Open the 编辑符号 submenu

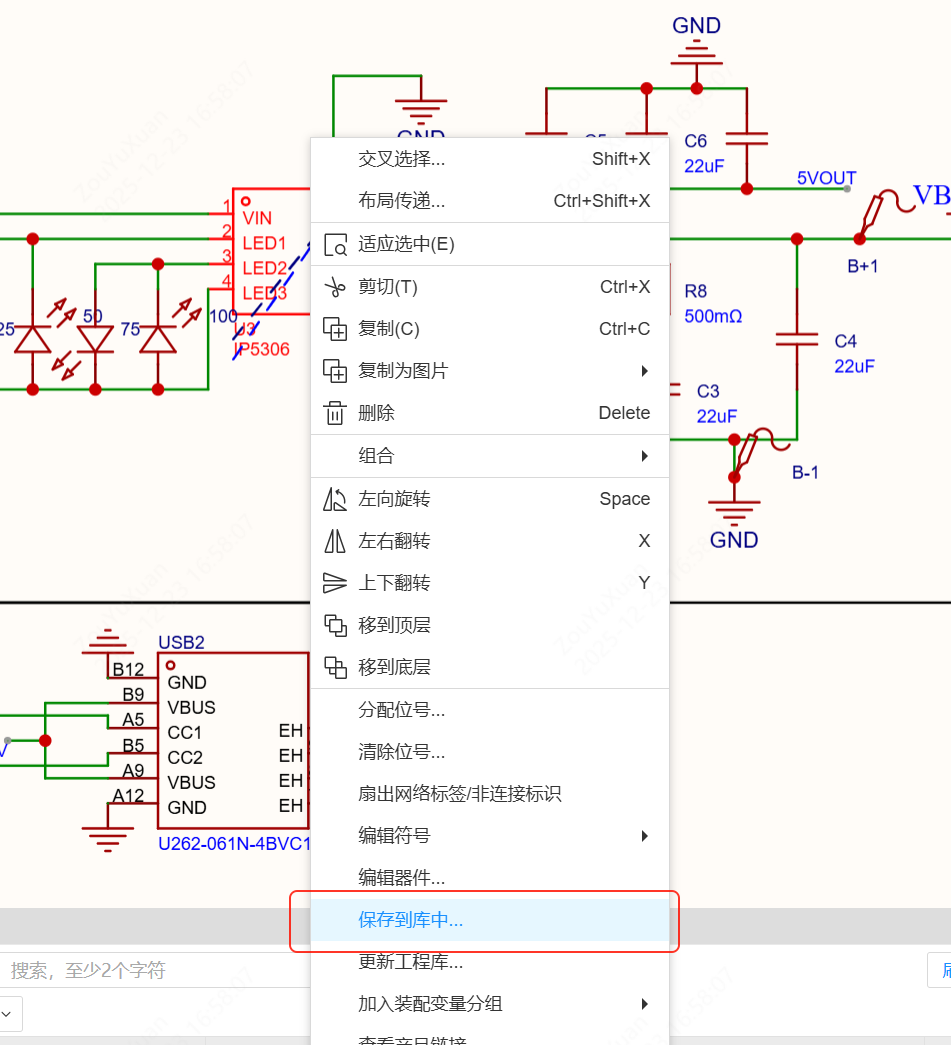[x=644, y=836]
